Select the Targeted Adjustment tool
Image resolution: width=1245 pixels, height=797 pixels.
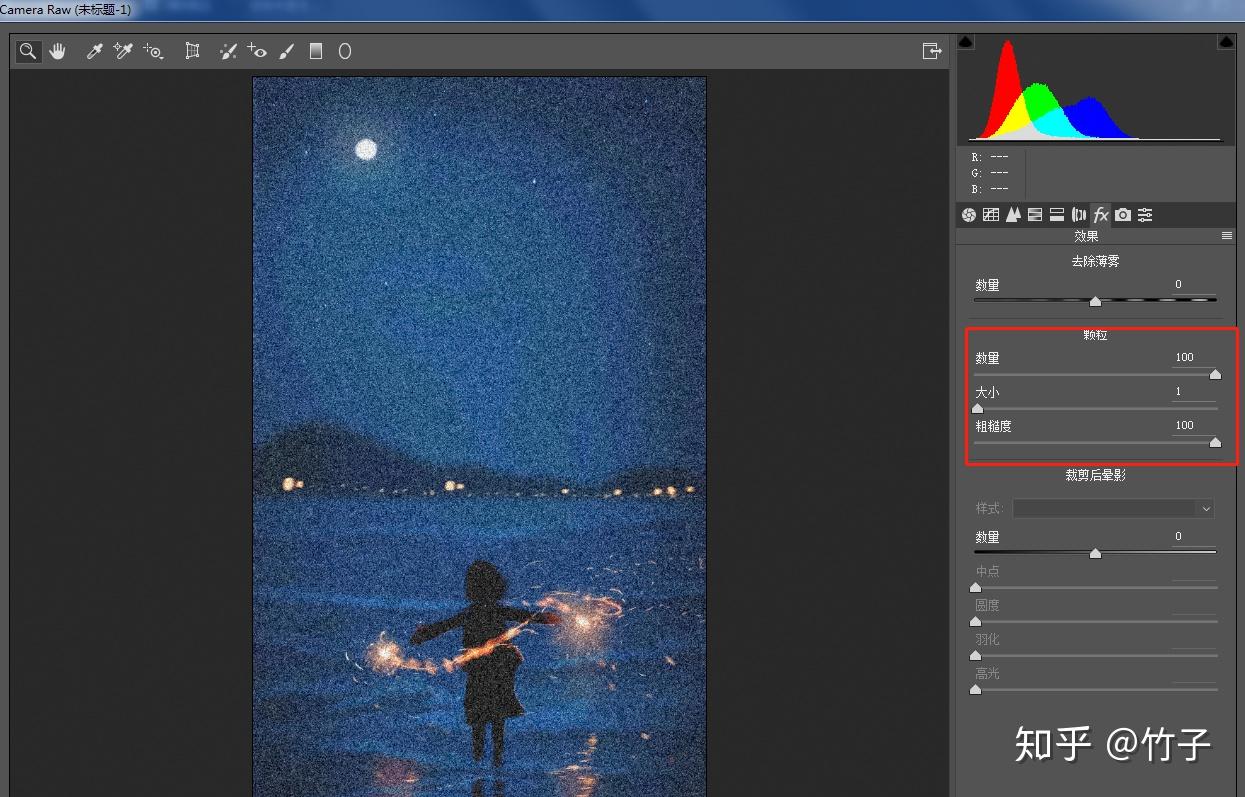coord(153,51)
